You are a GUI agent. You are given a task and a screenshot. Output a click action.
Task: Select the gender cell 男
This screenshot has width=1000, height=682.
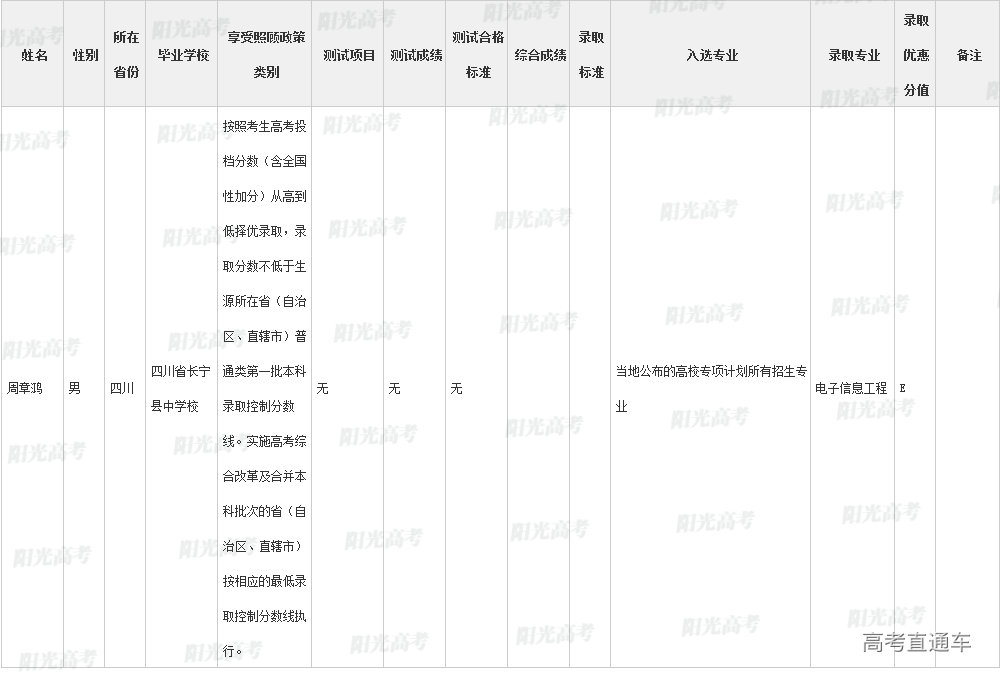point(75,388)
